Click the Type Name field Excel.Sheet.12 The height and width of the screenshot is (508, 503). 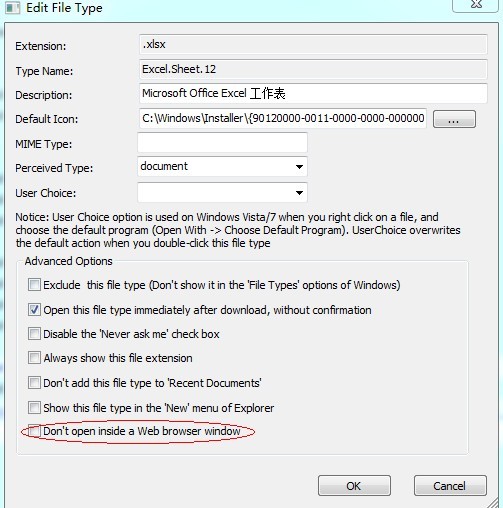pos(313,69)
